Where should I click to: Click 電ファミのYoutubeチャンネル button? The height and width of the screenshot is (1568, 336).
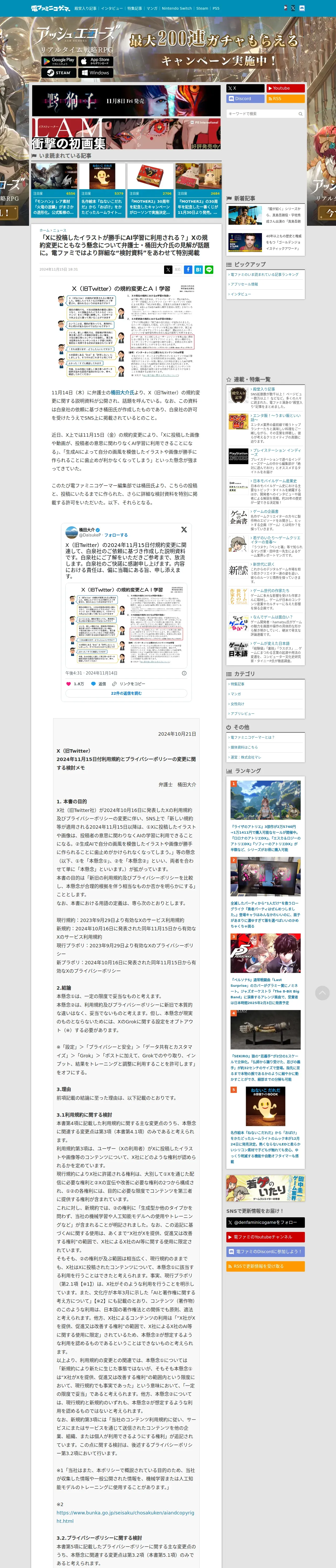coord(265,1237)
